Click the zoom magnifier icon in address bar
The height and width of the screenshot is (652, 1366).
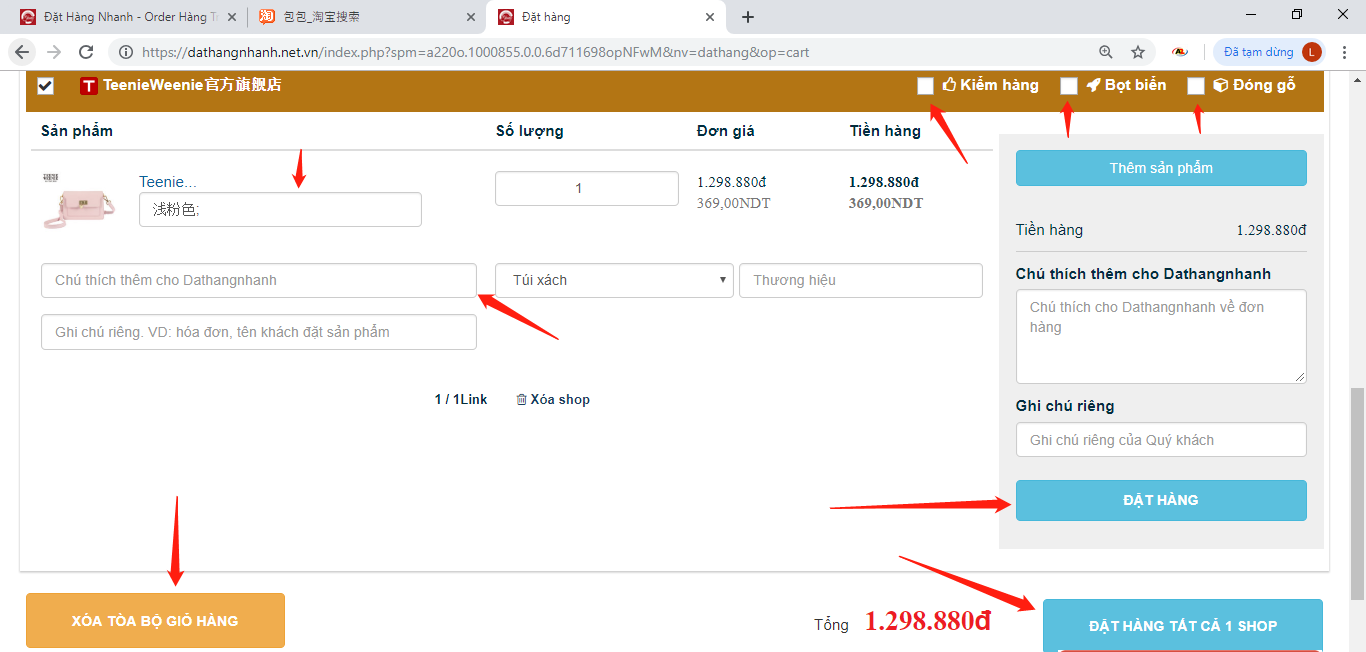[x=1105, y=52]
